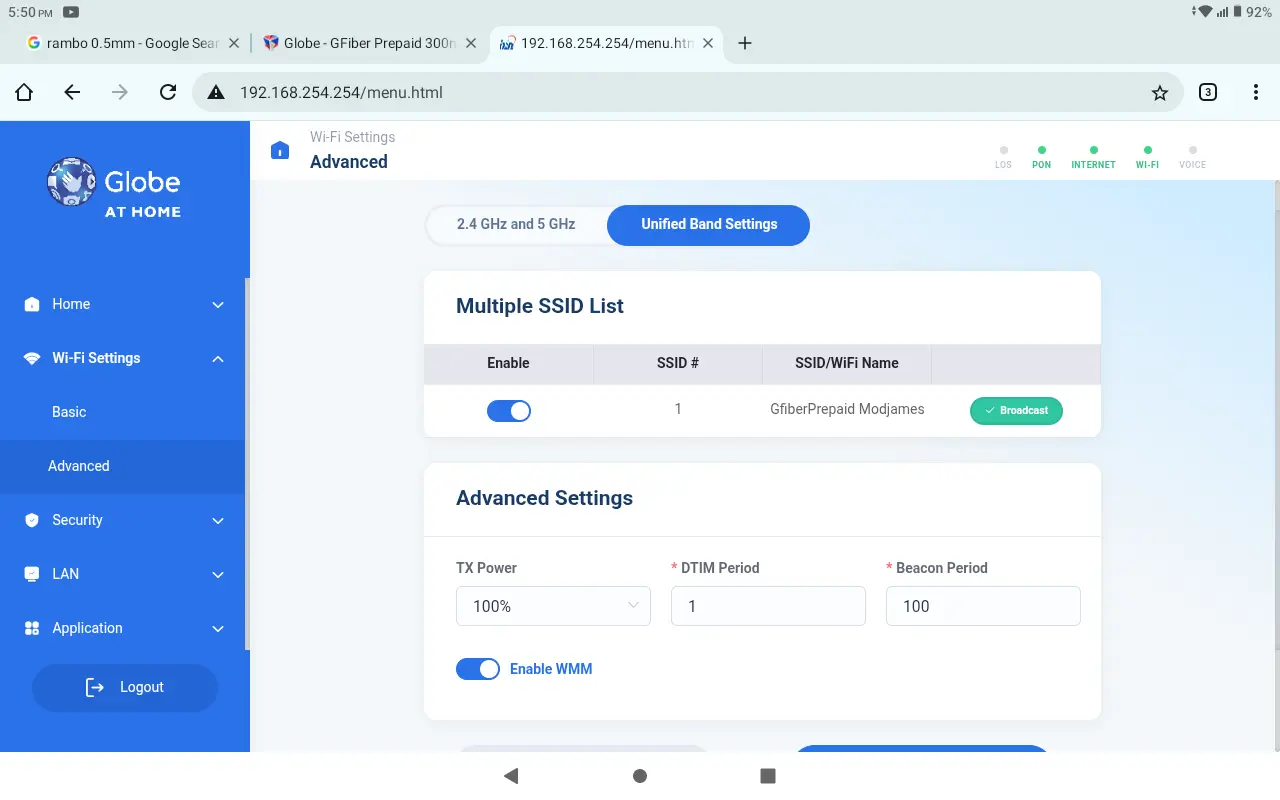Collapse the Wi-Fi Settings menu chevron
This screenshot has height=800, width=1280.
click(x=218, y=359)
